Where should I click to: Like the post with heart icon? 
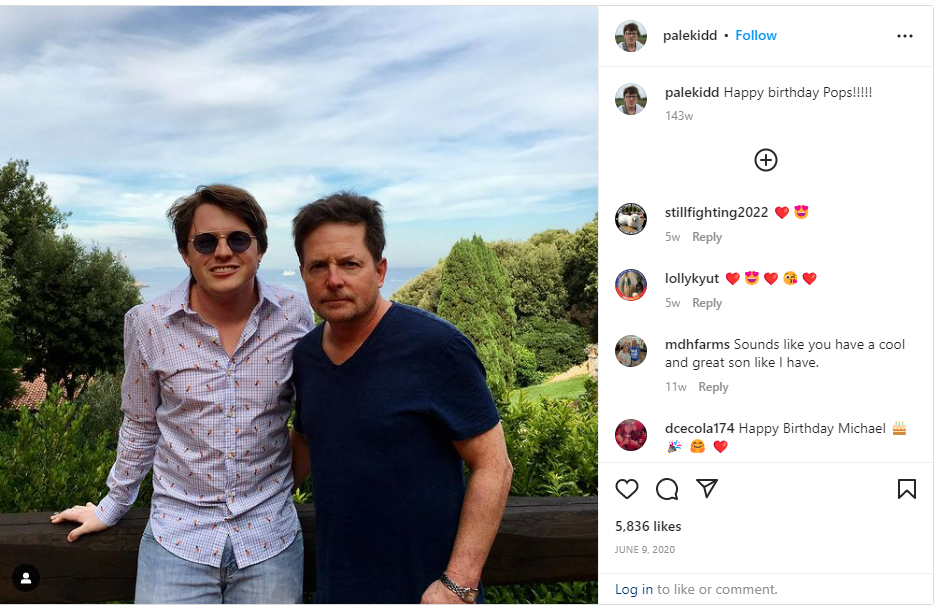click(627, 489)
